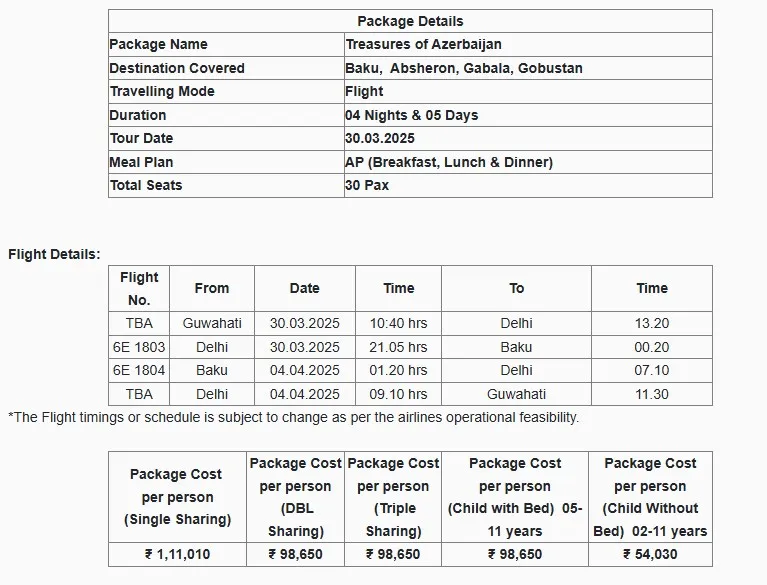The width and height of the screenshot is (767, 585).
Task: Click the flight timings disclaimer note
Action: (293, 417)
